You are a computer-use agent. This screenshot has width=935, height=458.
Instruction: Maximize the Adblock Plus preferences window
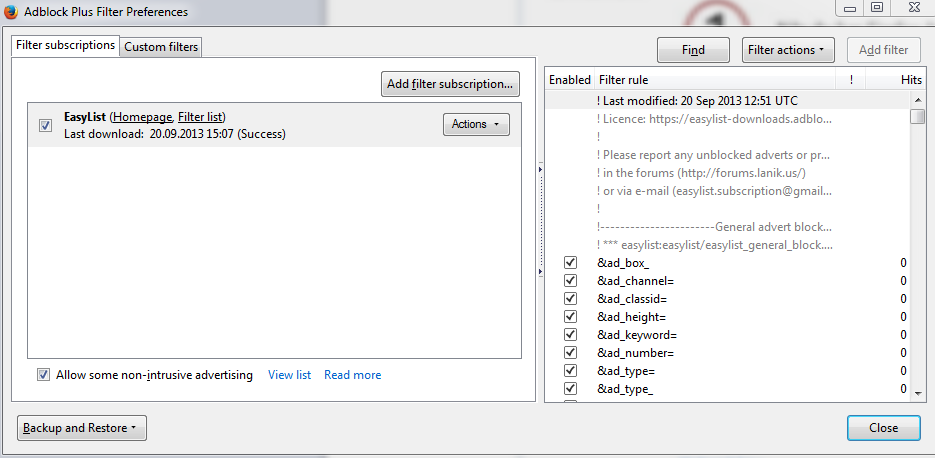tap(877, 7)
